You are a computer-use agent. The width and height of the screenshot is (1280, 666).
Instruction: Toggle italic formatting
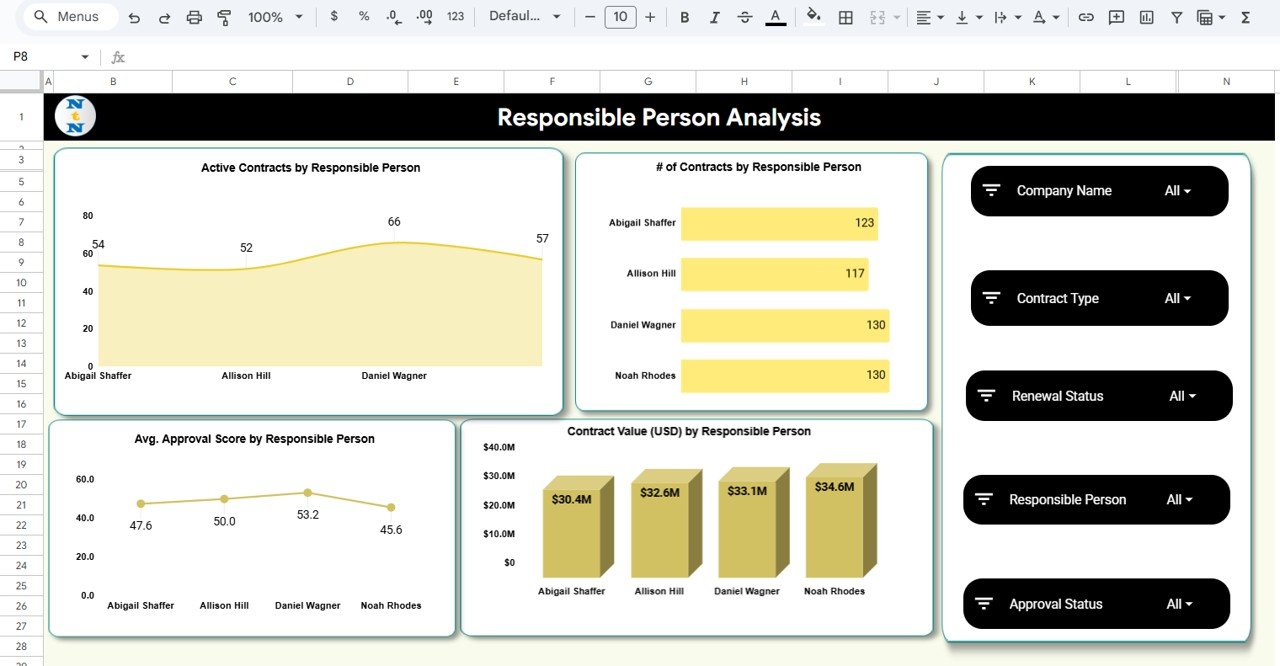tap(712, 17)
